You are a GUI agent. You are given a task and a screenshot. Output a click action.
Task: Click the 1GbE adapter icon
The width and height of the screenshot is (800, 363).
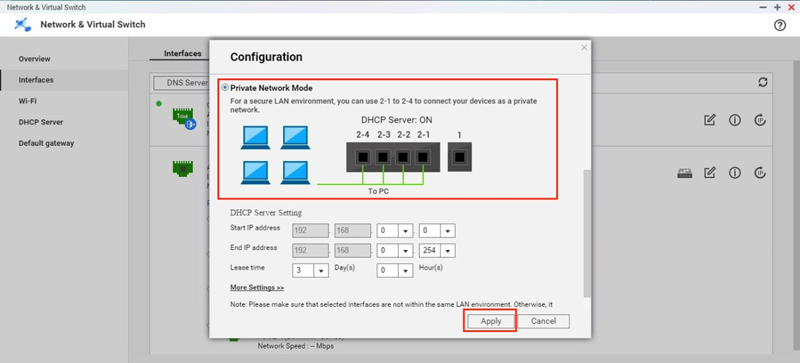(184, 117)
